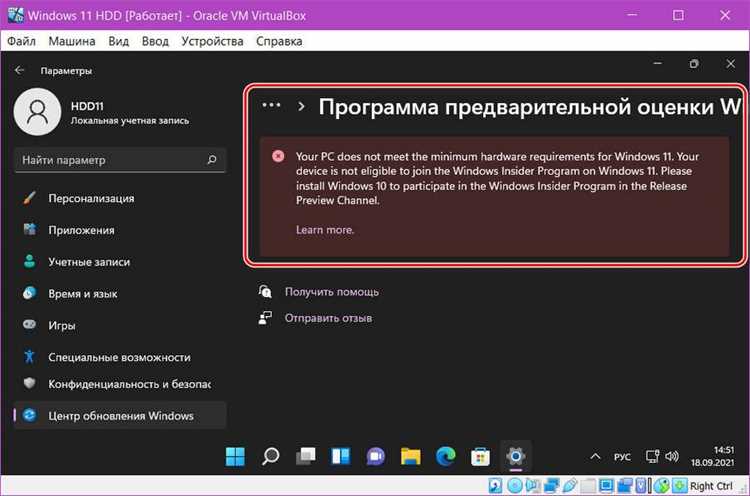Open the Ввод menu

tap(155, 41)
